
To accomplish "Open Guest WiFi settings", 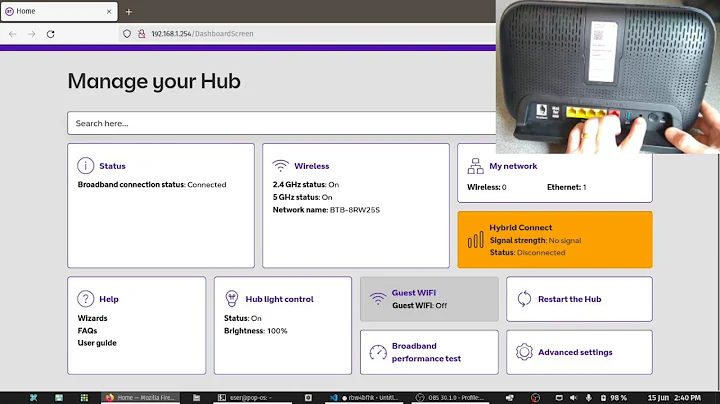I will (414, 292).
